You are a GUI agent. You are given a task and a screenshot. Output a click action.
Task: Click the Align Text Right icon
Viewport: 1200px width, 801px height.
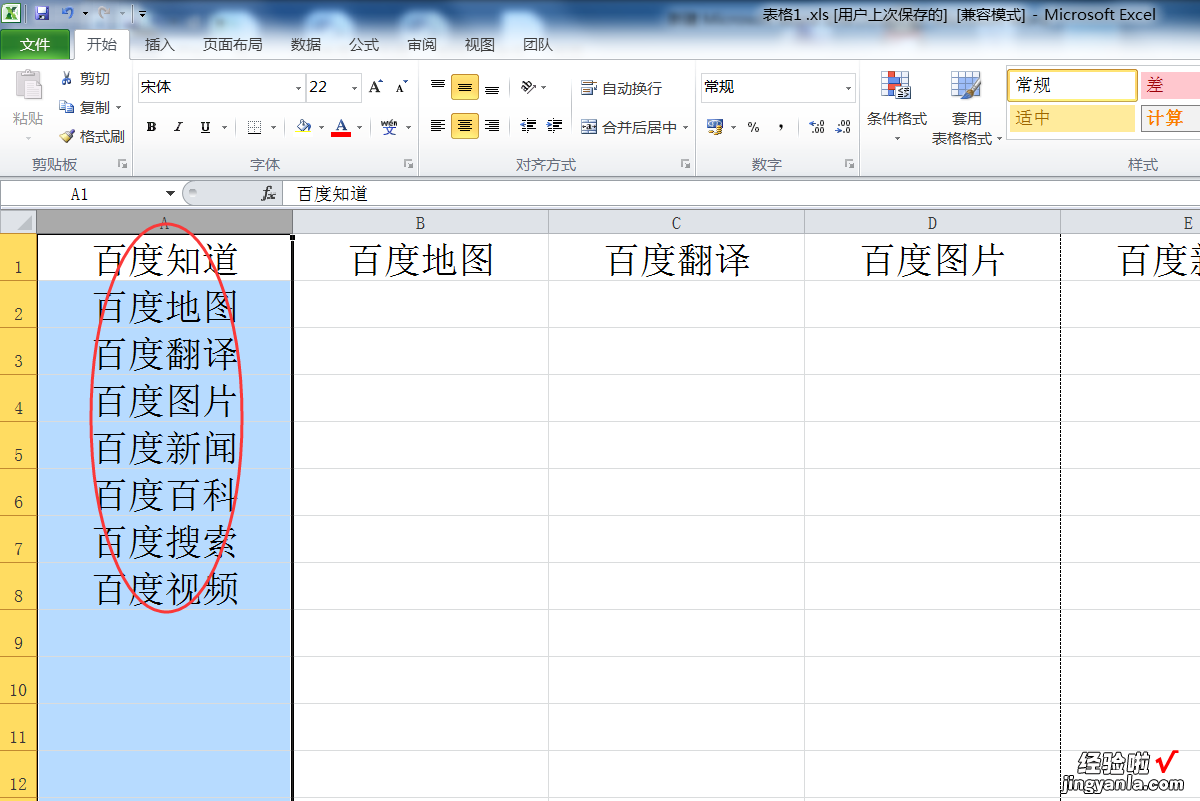[x=492, y=126]
